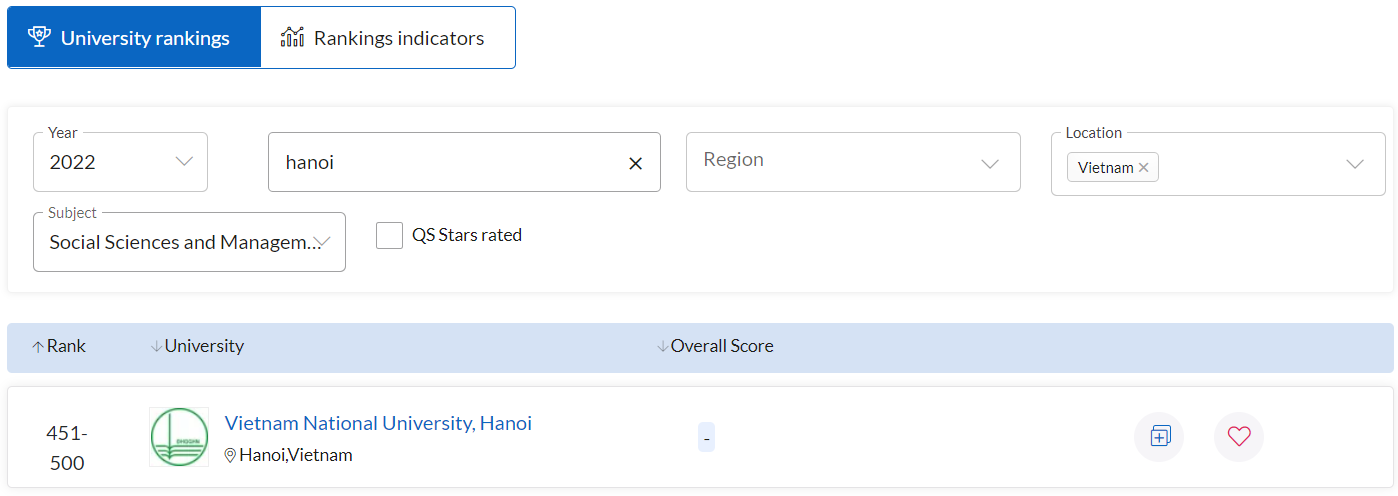
Task: Click the bar chart icon on Rankings indicators
Action: 292,38
